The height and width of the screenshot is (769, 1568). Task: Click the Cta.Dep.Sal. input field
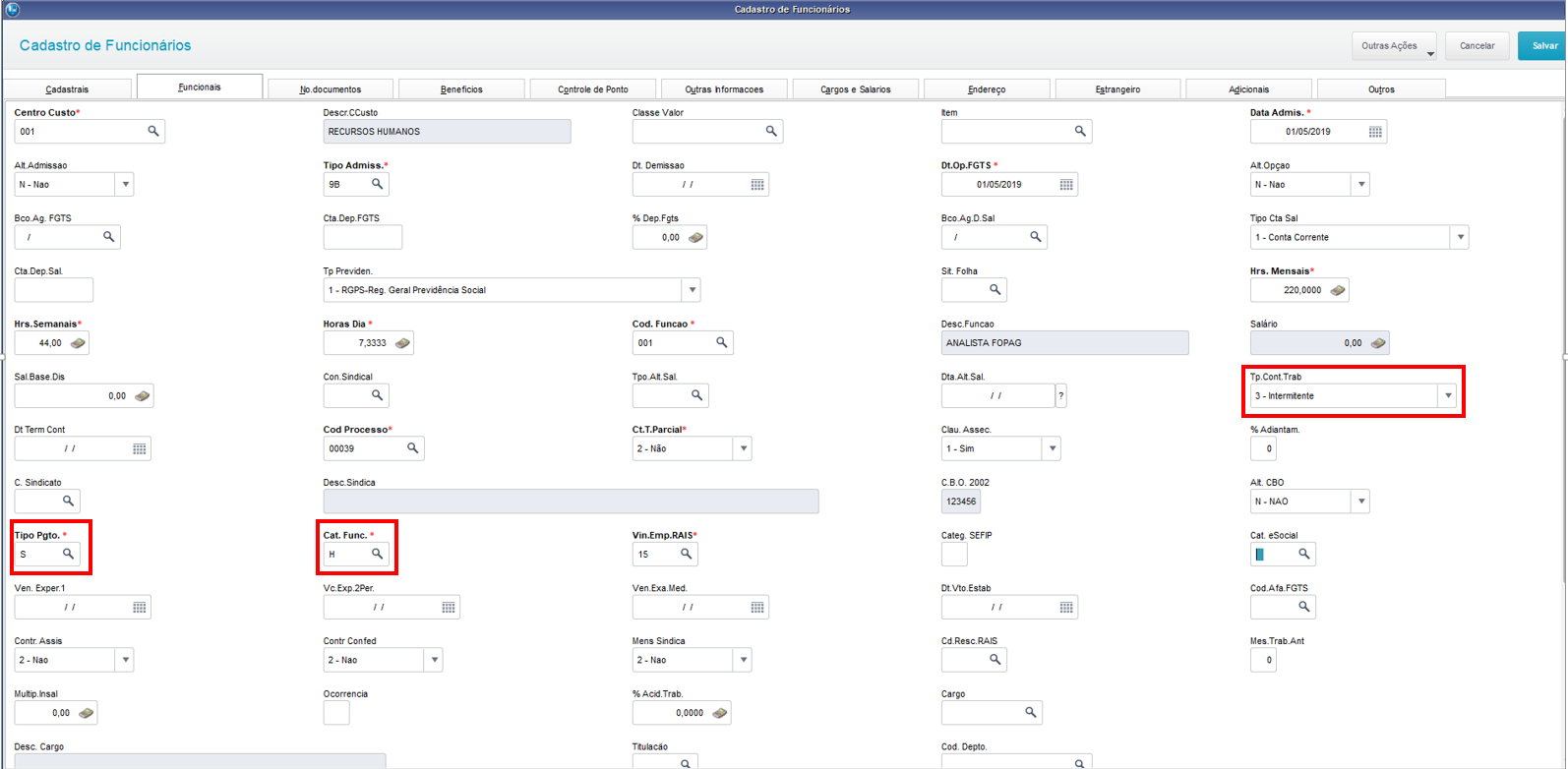[x=54, y=290]
